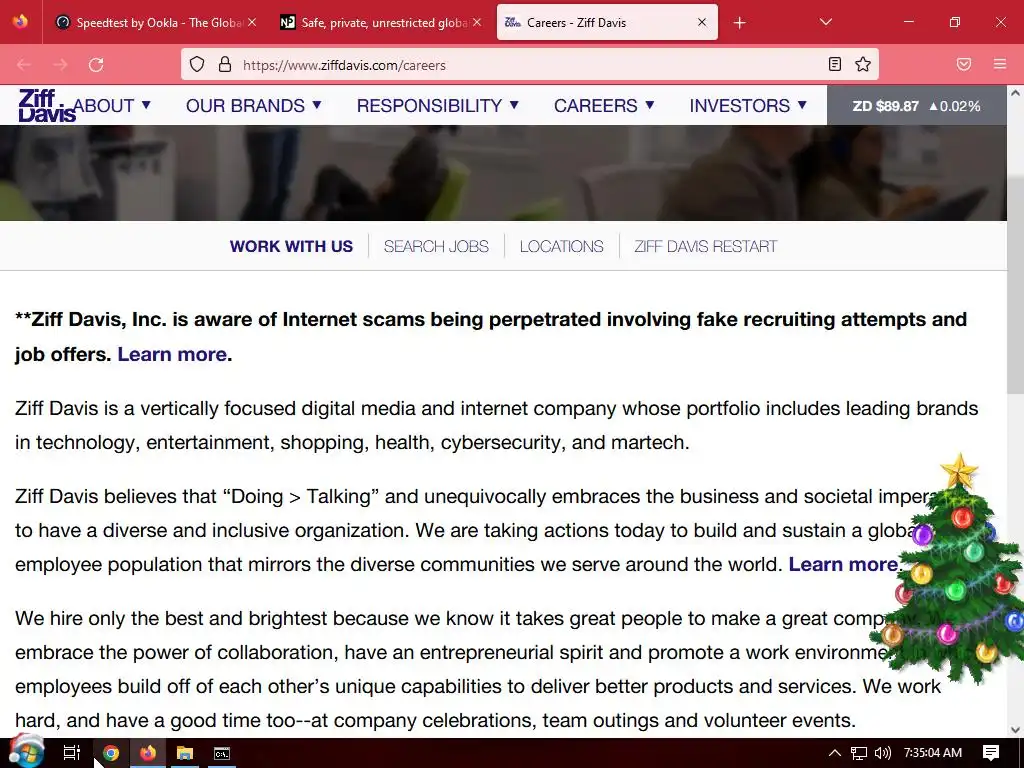
Task: Reload the current page
Action: click(96, 65)
